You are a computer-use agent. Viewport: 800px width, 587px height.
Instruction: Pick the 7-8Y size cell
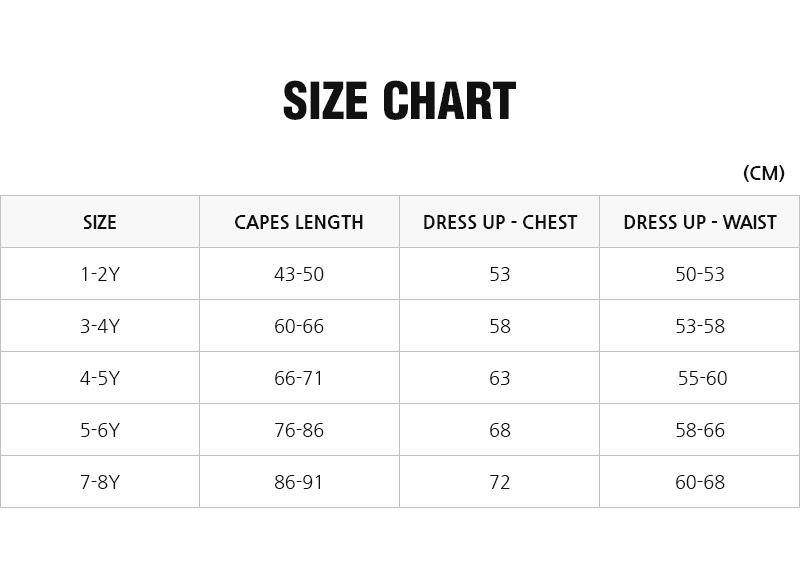(x=100, y=482)
